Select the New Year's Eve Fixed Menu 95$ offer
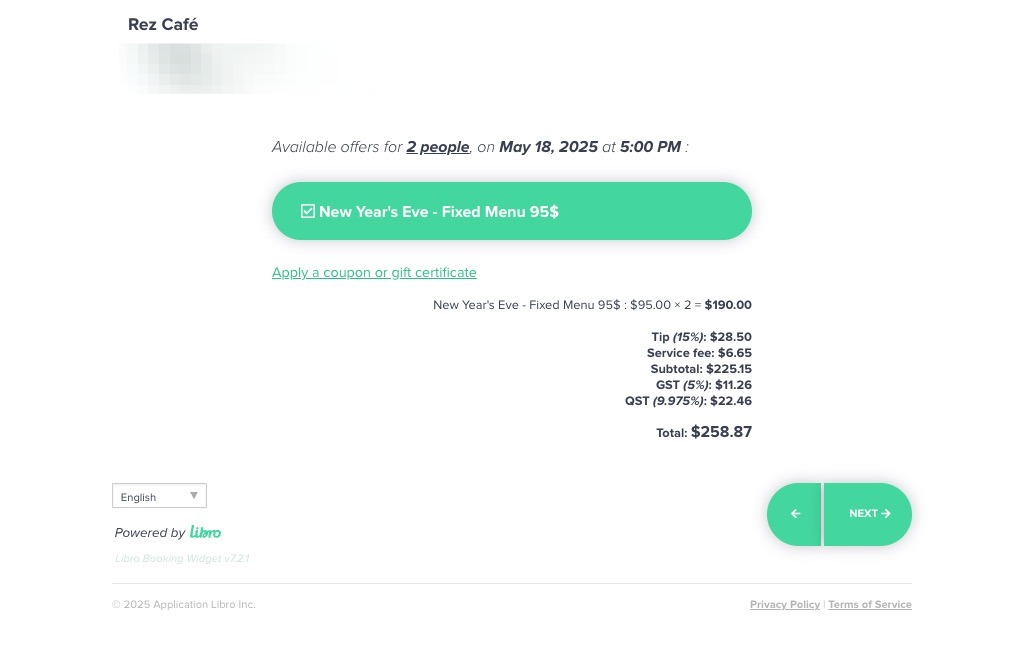Image resolution: width=1017 pixels, height=668 pixels. (x=511, y=211)
